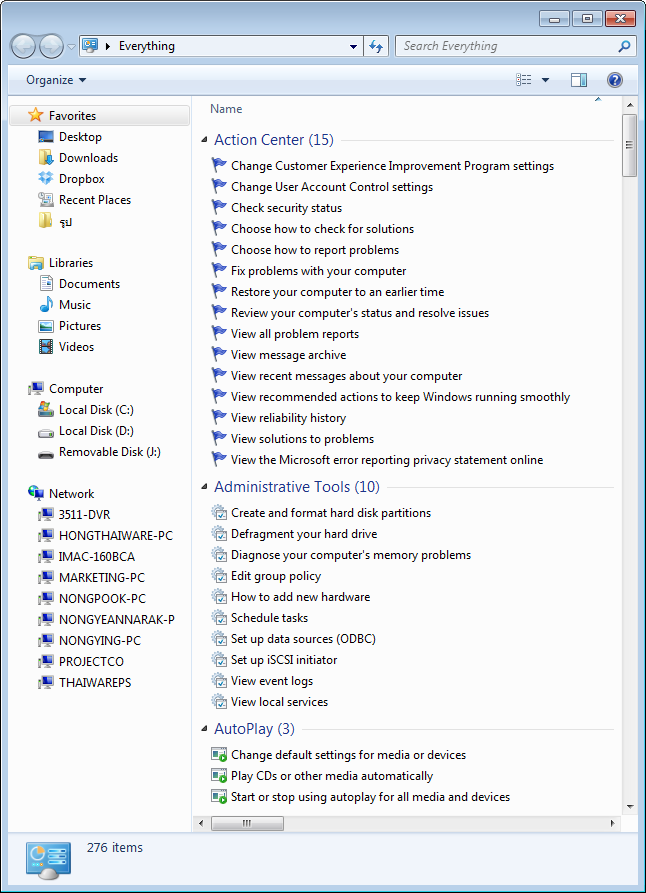
Task: Open Fix problems with your computer
Action: tap(318, 271)
